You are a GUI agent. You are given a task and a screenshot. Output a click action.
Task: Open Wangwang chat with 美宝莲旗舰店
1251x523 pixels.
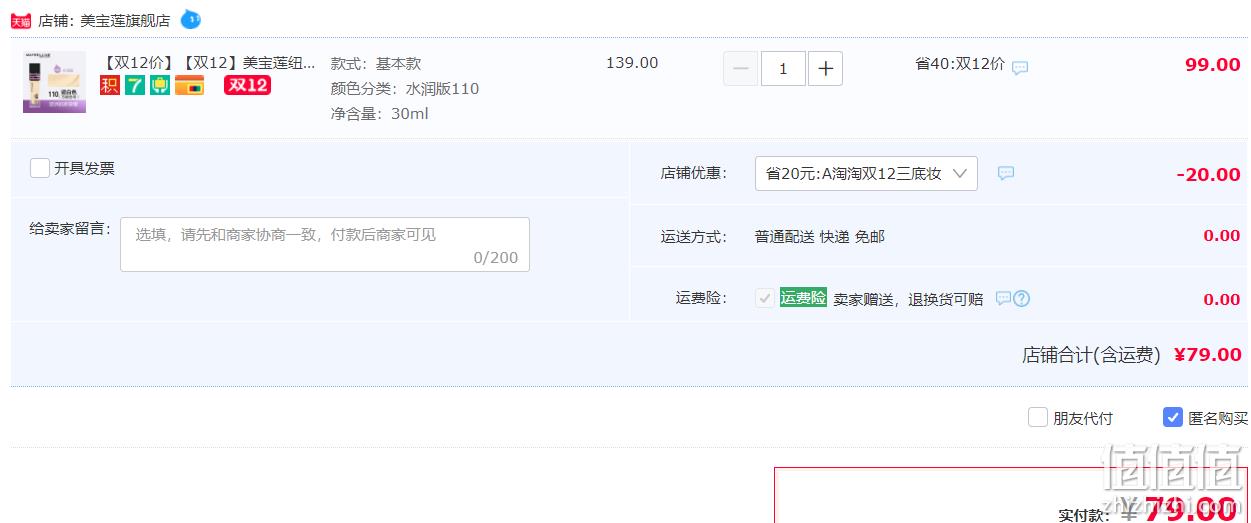click(191, 19)
